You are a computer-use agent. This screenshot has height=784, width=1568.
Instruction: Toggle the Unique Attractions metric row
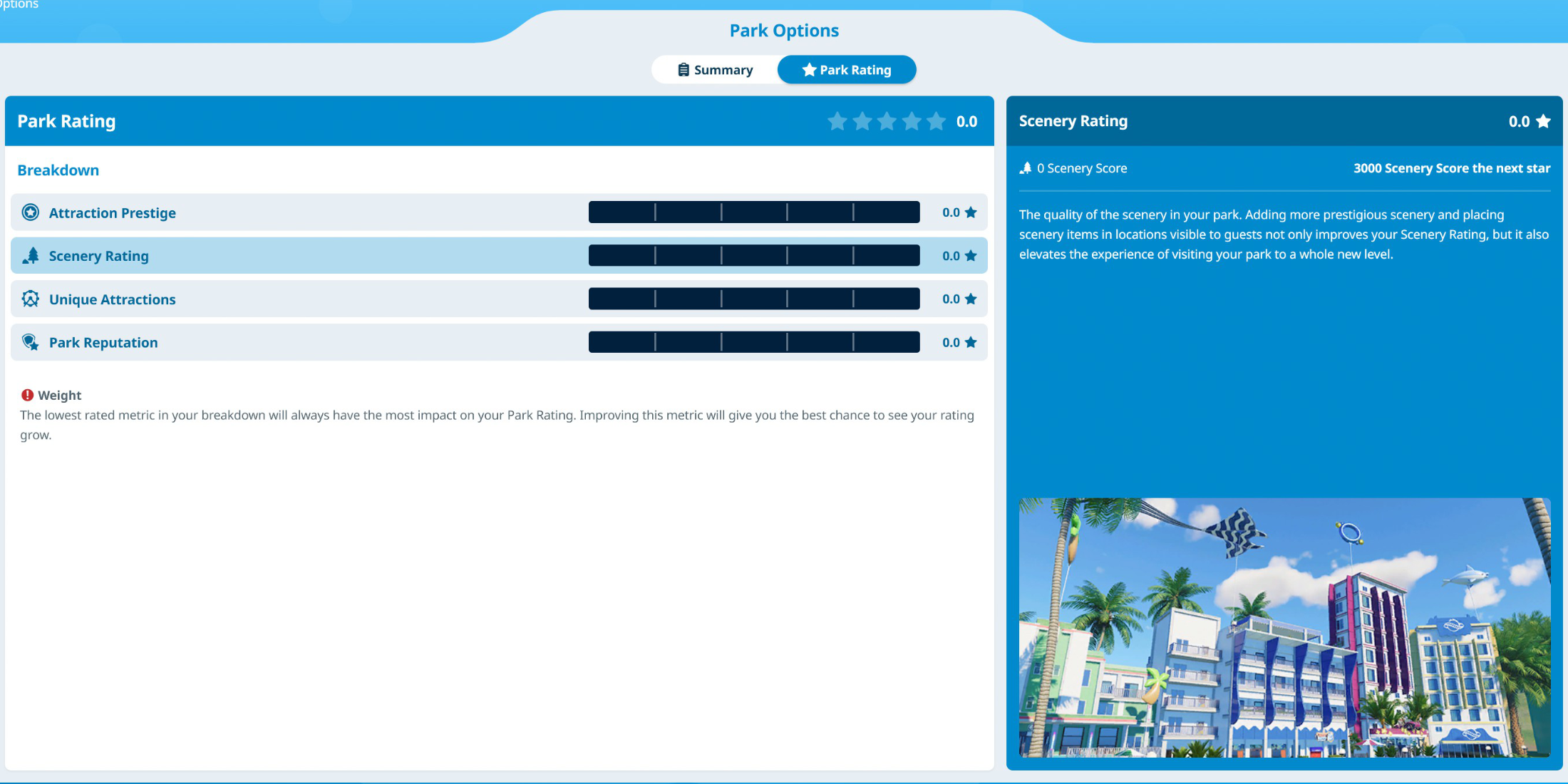coord(497,298)
